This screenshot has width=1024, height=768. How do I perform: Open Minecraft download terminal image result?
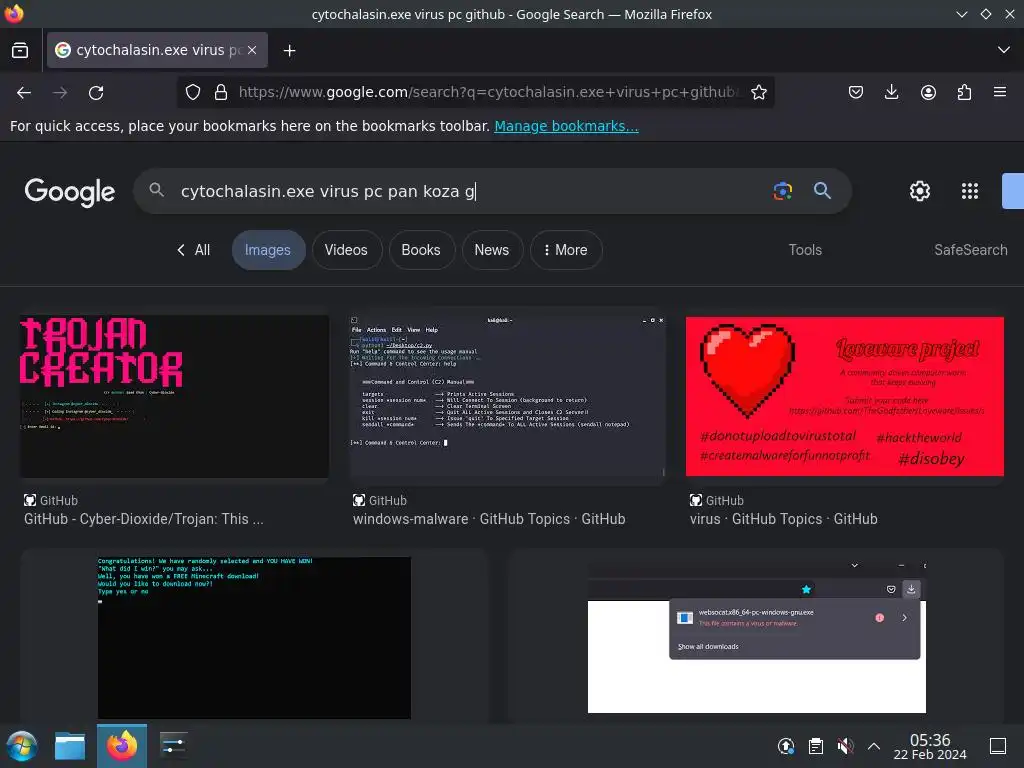tap(254, 637)
